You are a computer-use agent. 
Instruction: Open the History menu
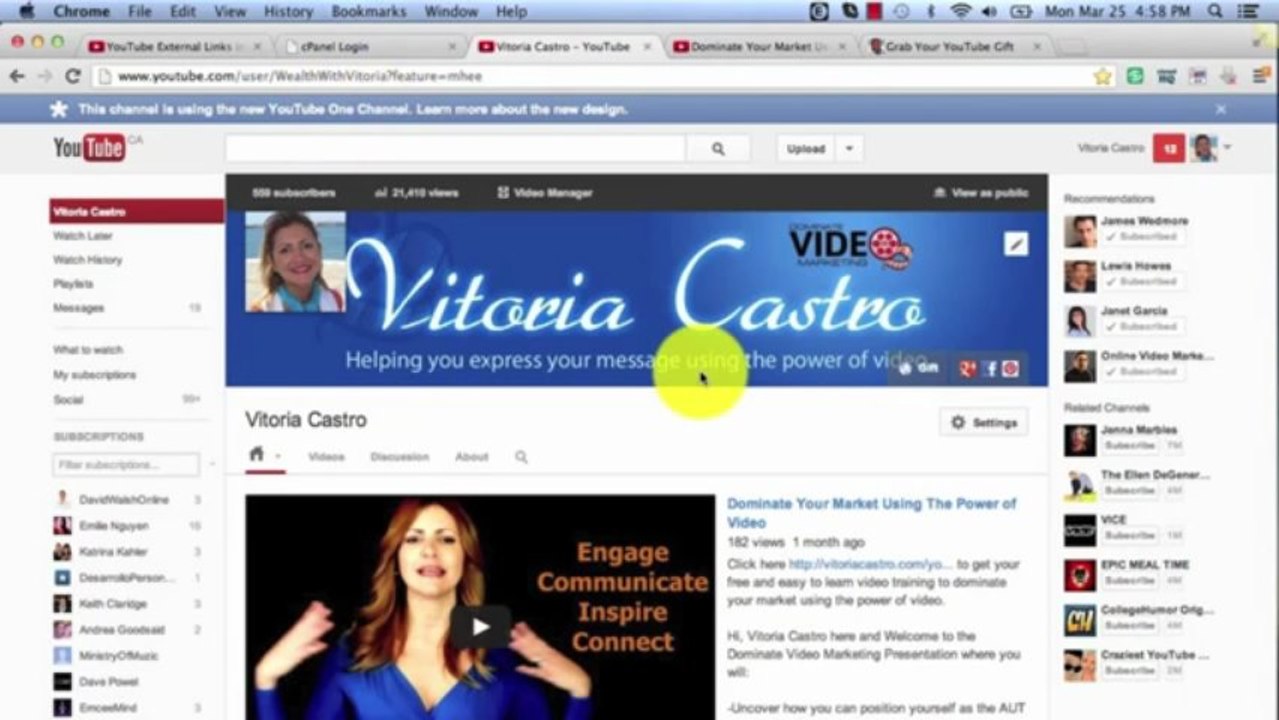tap(289, 12)
